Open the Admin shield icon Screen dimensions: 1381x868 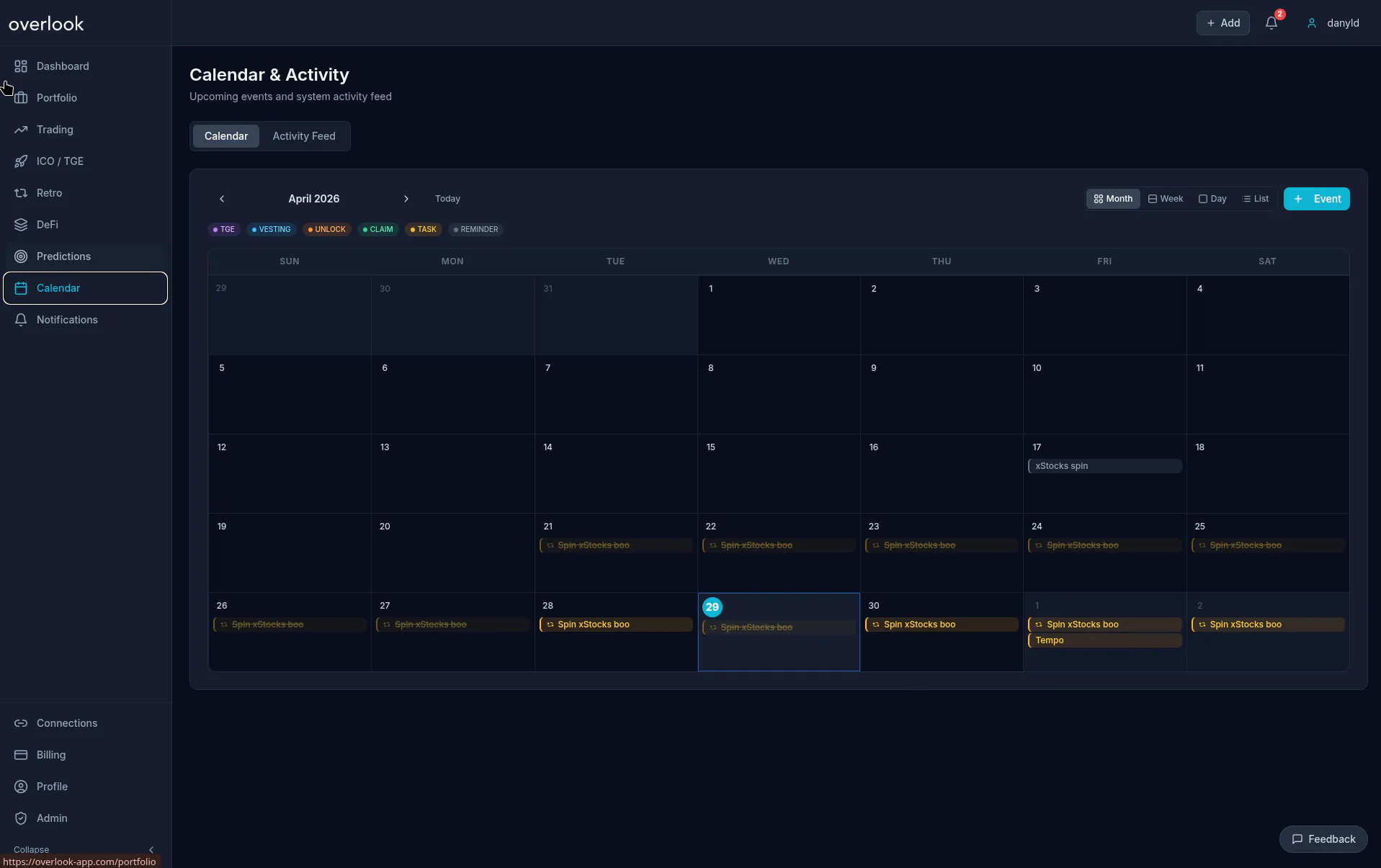pyautogui.click(x=21, y=818)
